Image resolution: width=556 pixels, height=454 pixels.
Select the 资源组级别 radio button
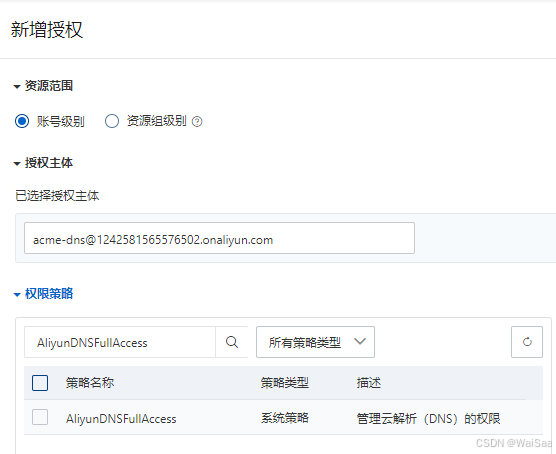(112, 121)
